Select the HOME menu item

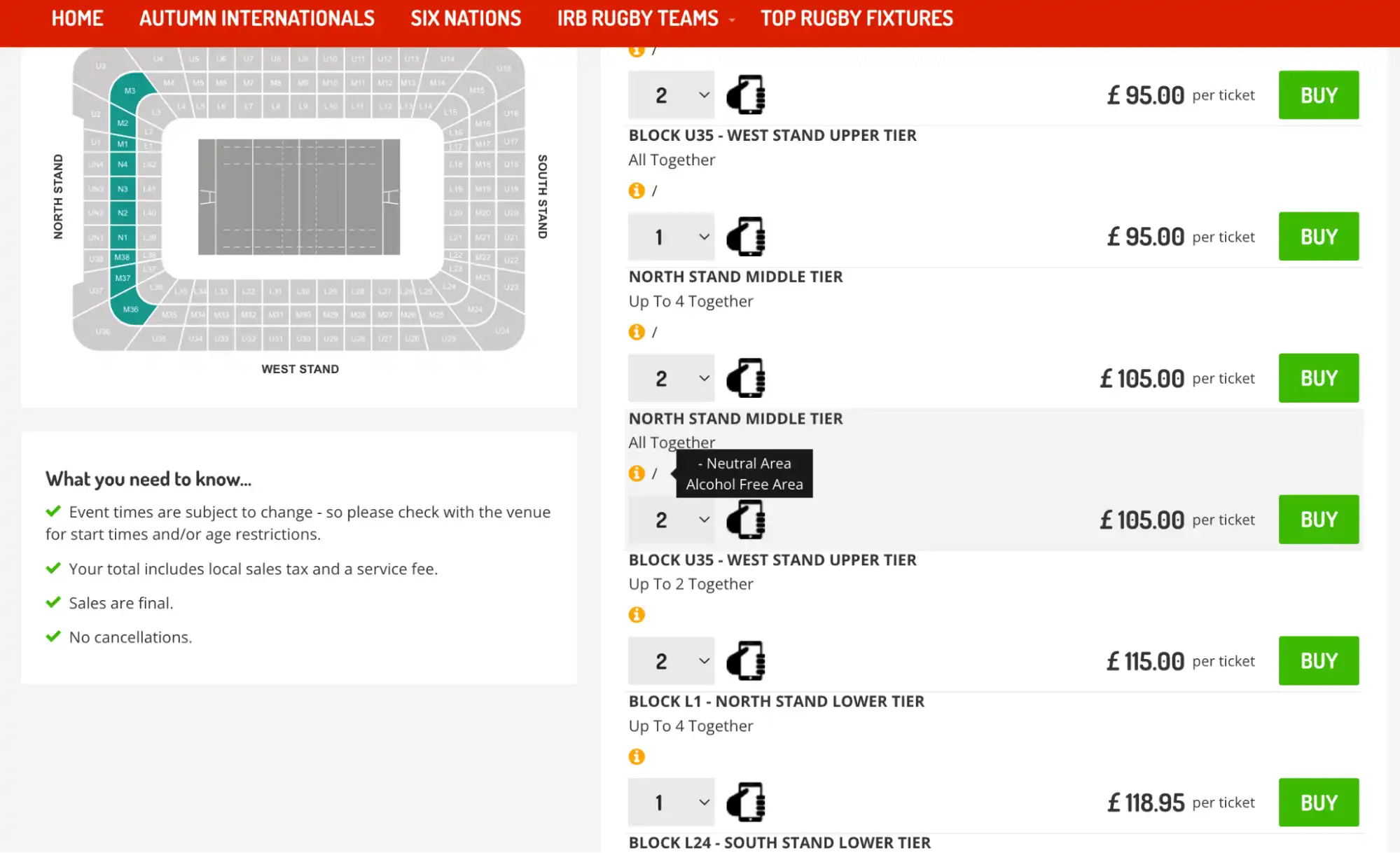pos(77,18)
